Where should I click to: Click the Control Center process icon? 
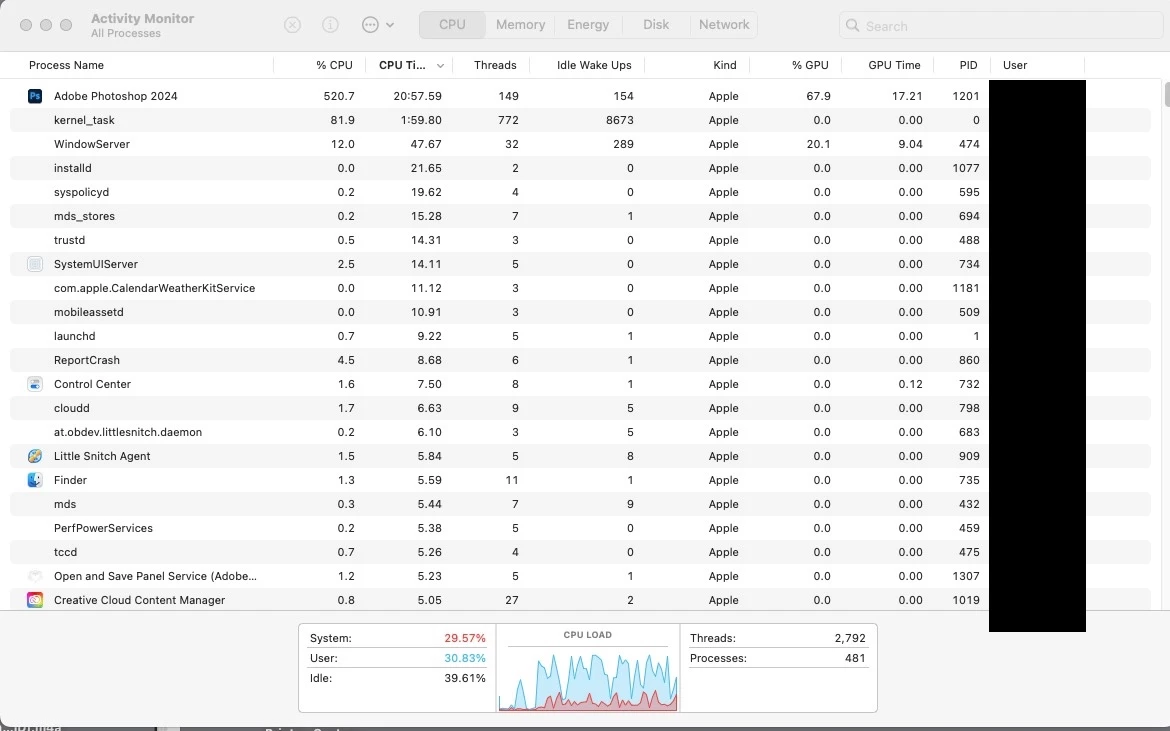(x=35, y=384)
